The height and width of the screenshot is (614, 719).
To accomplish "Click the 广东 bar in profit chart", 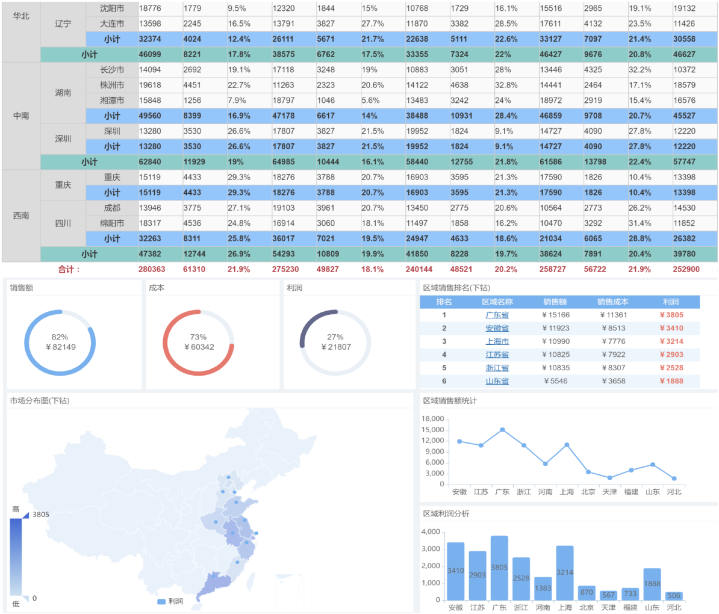I will (501, 568).
